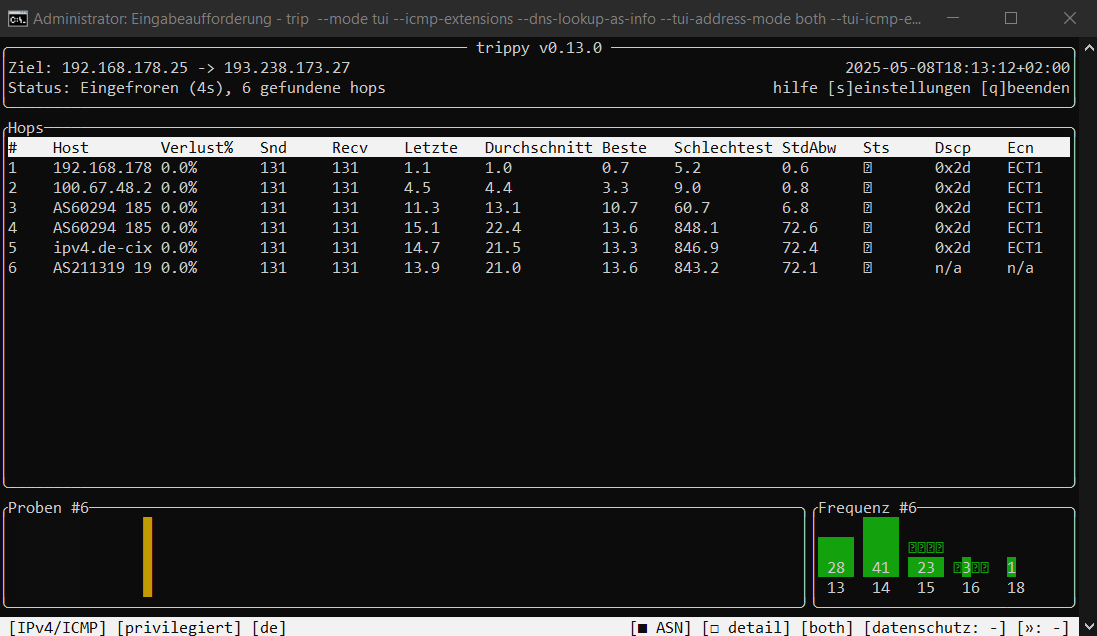
Task: Click worst latency value 846.9
Action: pyautogui.click(x=696, y=248)
